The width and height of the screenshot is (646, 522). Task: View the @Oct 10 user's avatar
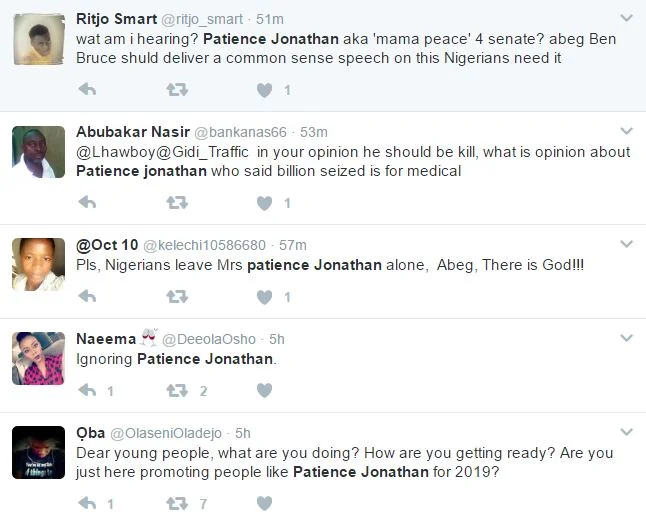[x=38, y=264]
